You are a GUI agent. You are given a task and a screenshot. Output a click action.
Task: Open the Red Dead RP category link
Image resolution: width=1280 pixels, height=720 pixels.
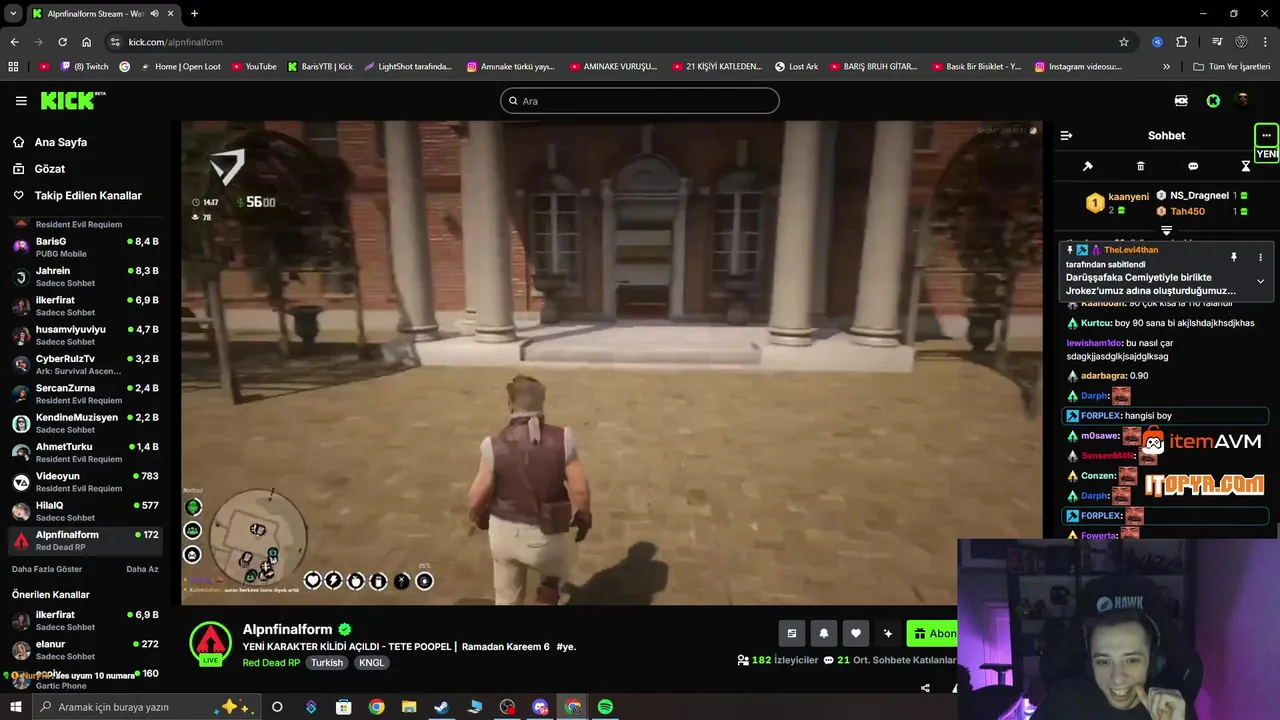[271, 663]
